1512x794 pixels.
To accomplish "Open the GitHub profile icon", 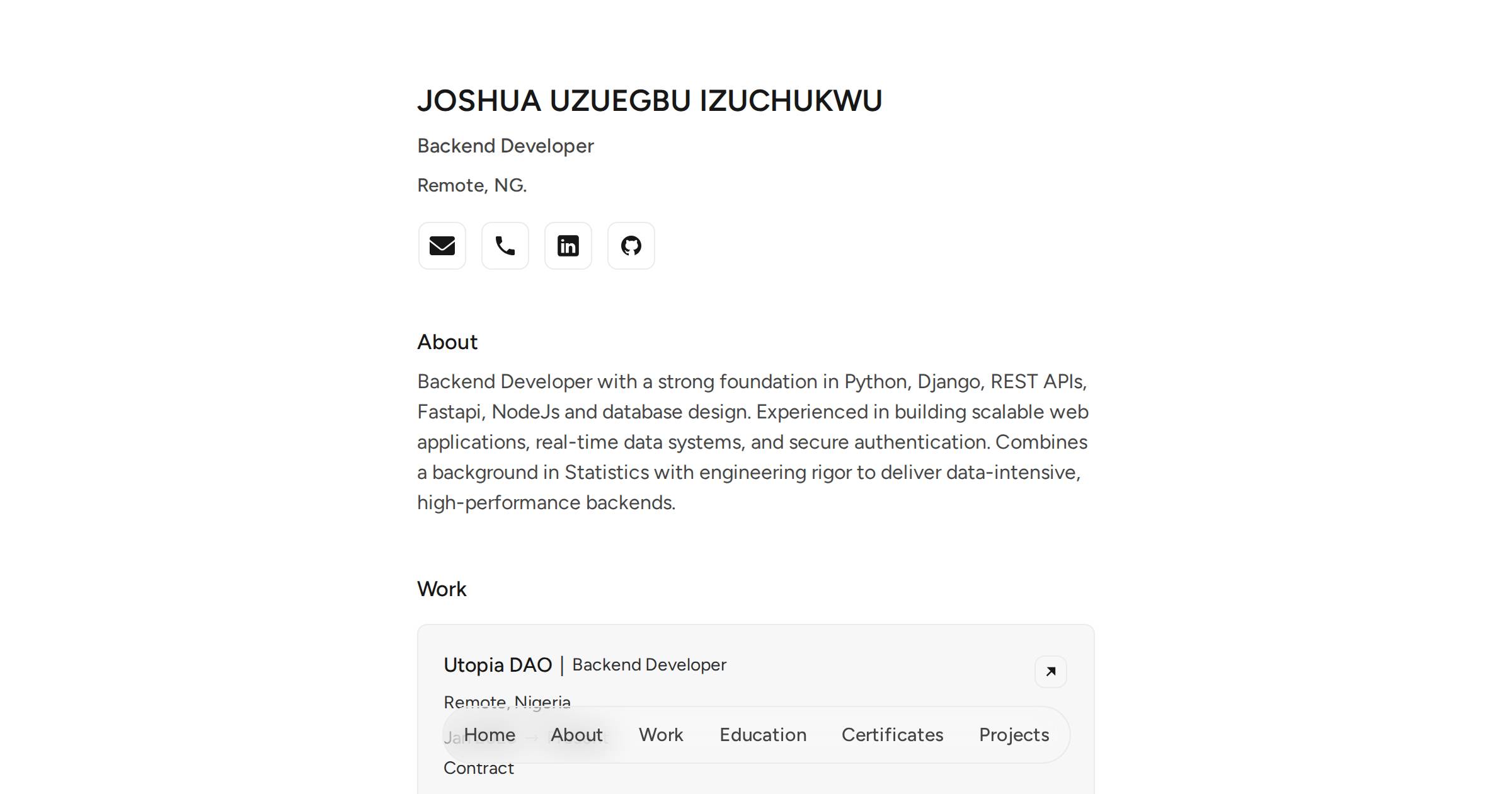I will click(x=631, y=246).
